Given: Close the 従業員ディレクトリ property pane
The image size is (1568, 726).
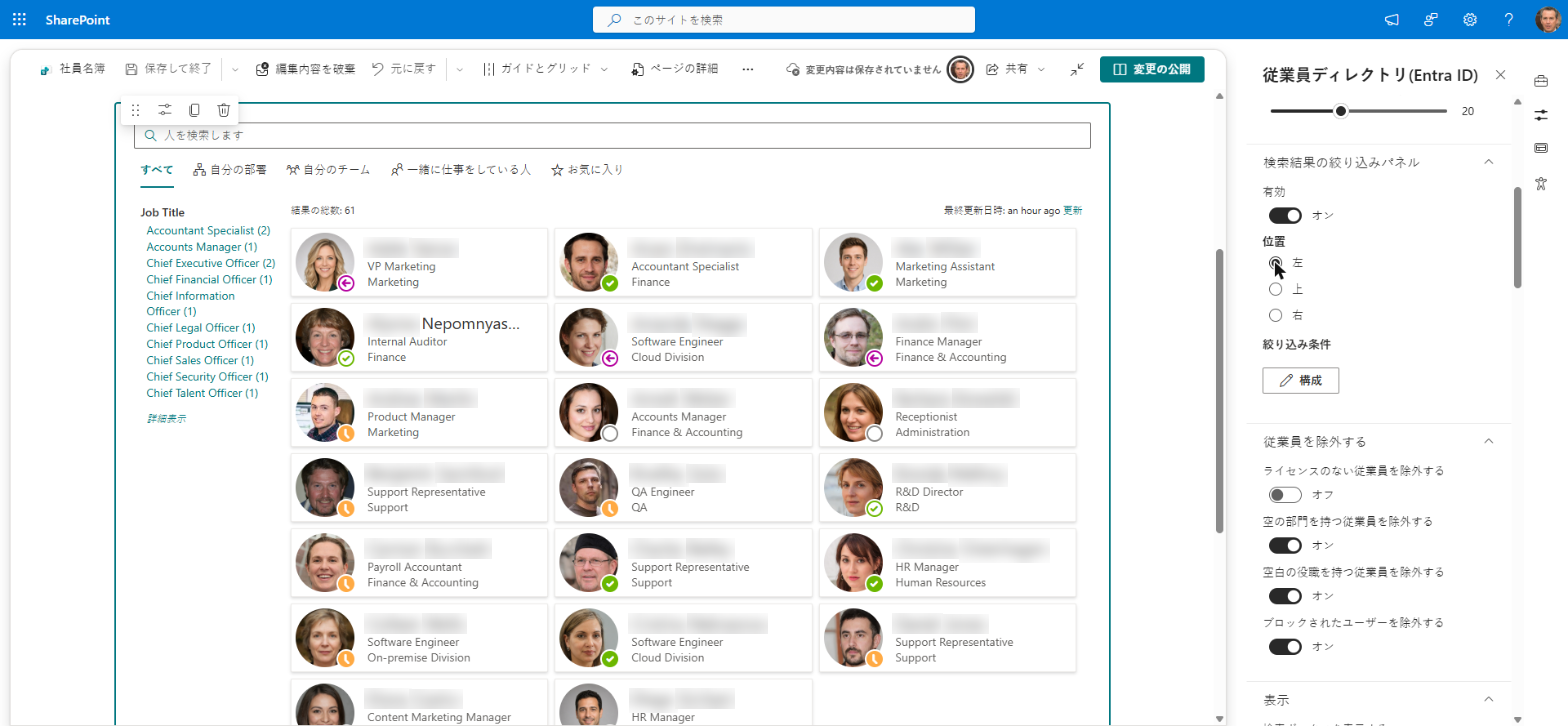Looking at the screenshot, I should click(x=1500, y=75).
